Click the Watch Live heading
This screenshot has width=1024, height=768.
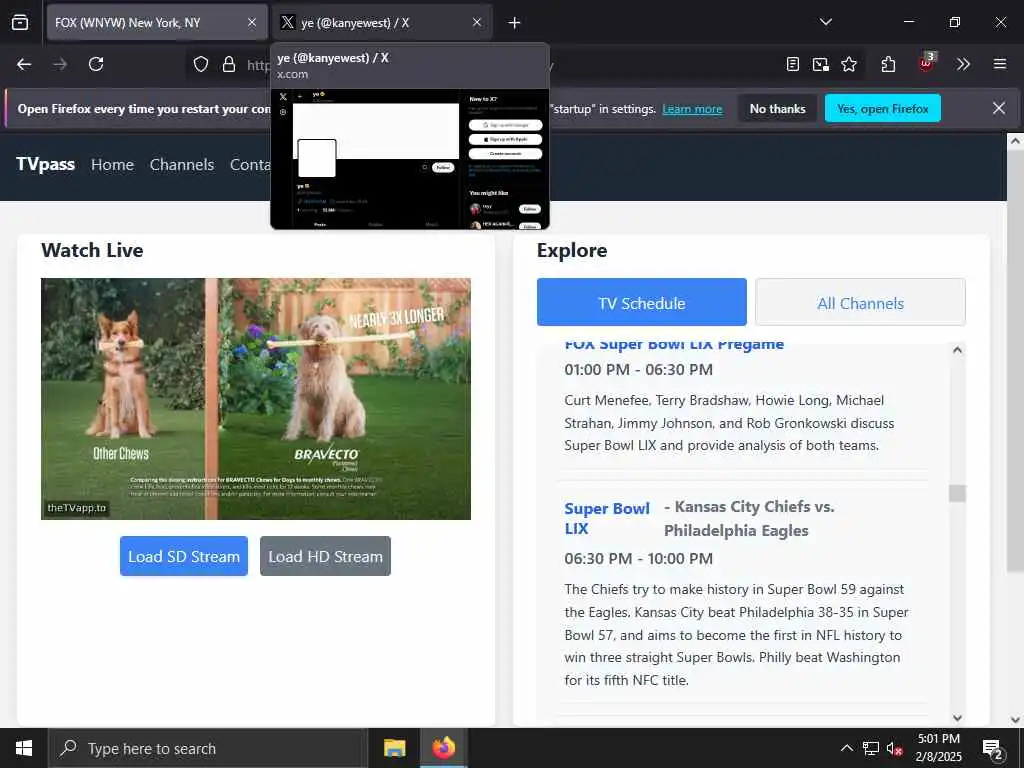(92, 250)
